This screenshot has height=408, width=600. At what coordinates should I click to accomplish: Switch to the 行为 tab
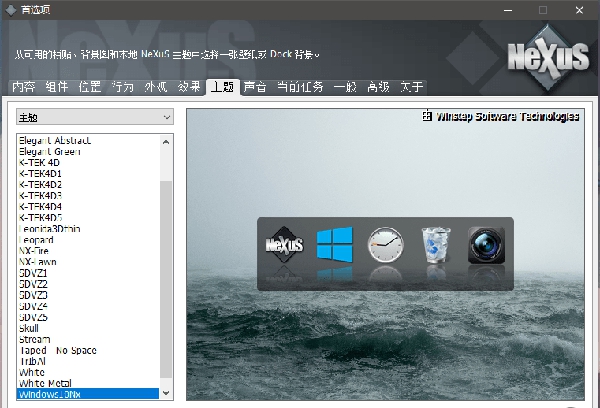click(123, 87)
